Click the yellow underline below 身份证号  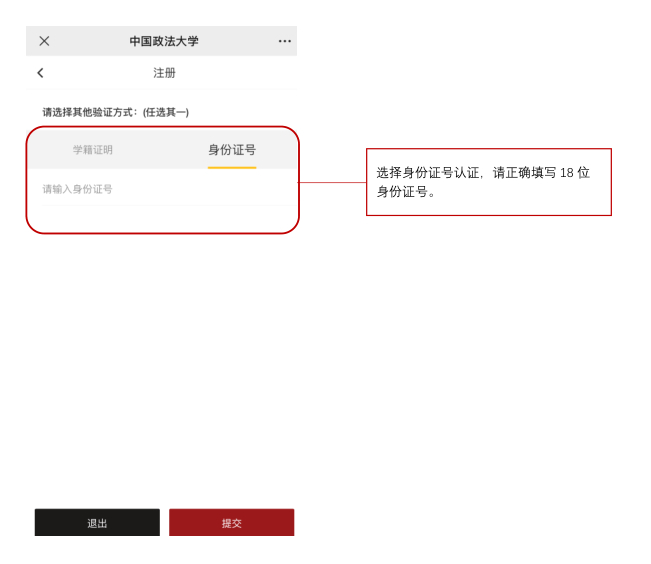pyautogui.click(x=232, y=167)
